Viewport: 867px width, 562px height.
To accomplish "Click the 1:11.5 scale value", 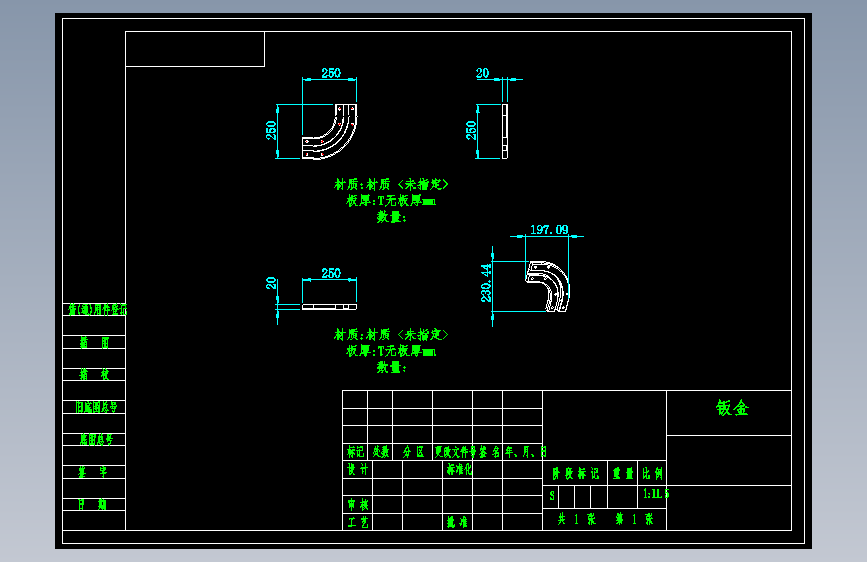I will point(656,493).
